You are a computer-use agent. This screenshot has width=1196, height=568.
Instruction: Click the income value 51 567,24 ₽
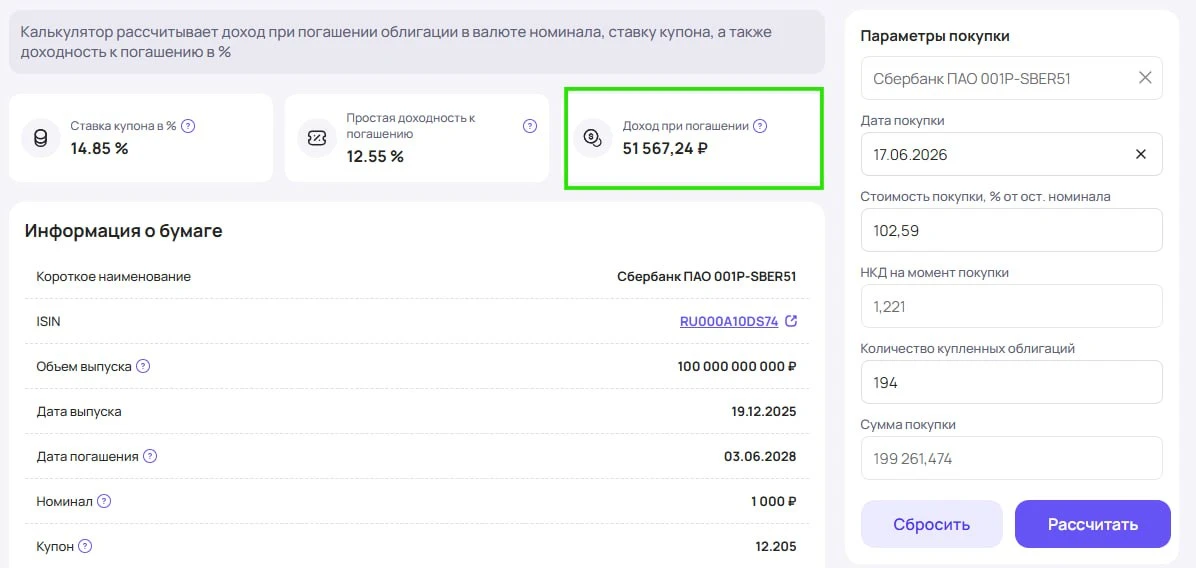click(665, 149)
